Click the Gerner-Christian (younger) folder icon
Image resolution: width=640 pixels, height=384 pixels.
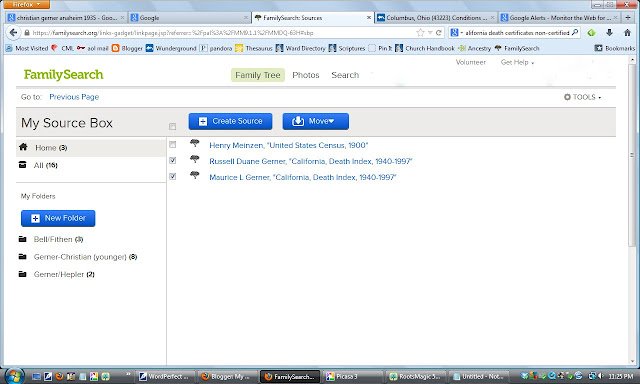coord(22,256)
